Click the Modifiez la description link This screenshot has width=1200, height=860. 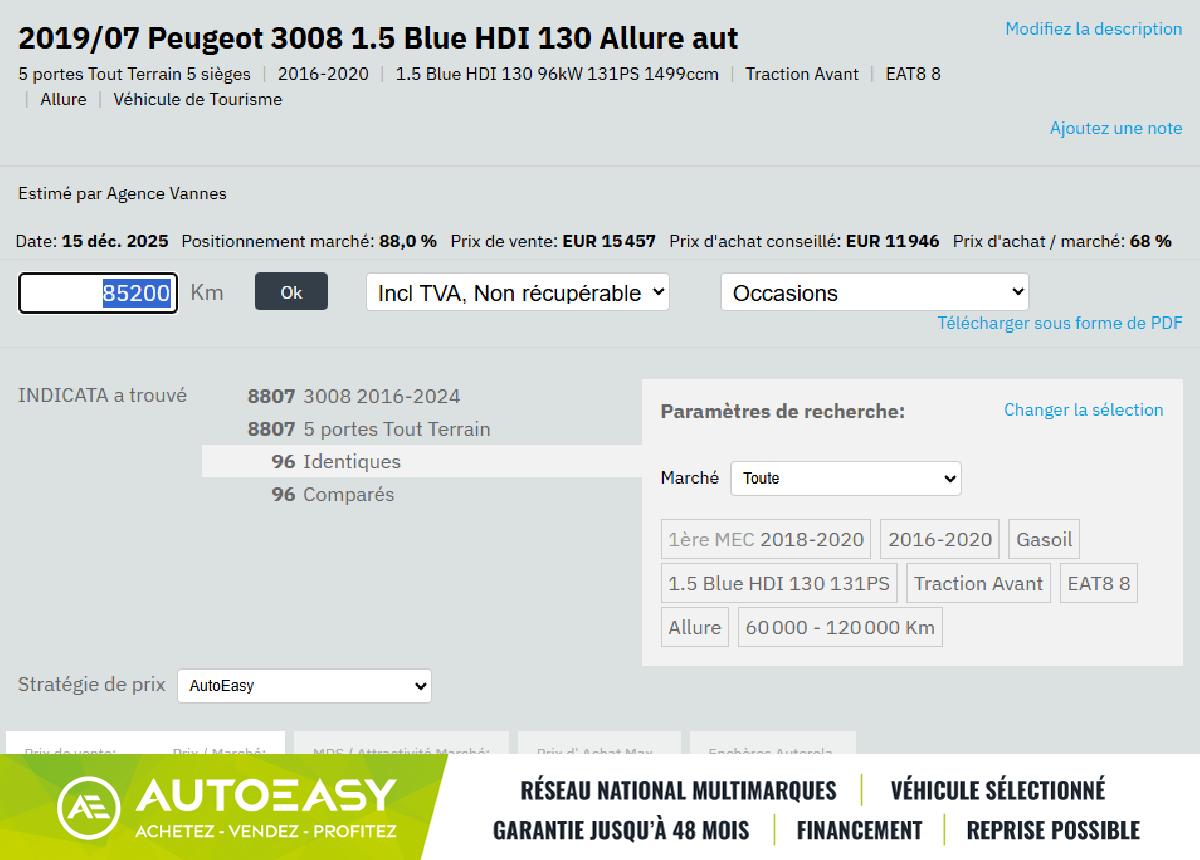pyautogui.click(x=1093, y=29)
